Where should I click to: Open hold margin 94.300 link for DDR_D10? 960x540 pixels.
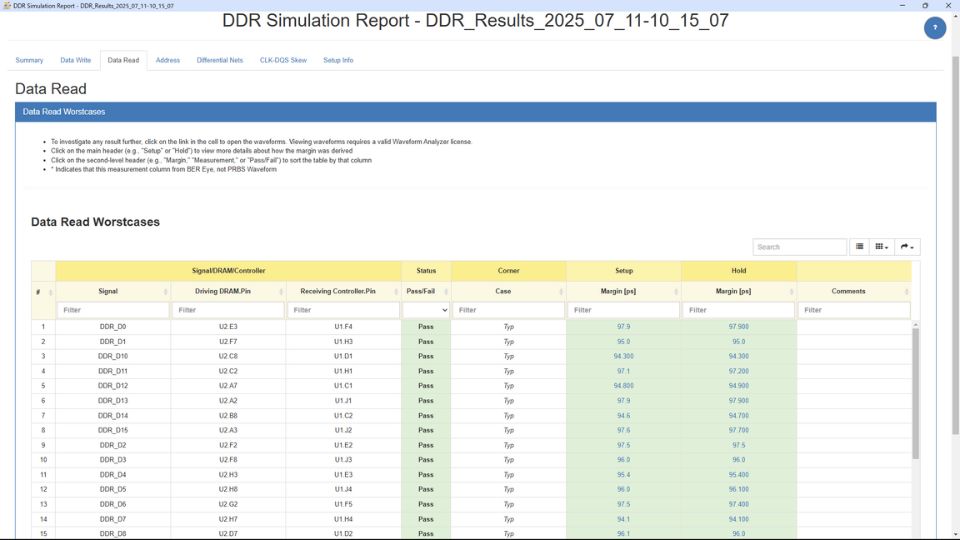pyautogui.click(x=739, y=356)
